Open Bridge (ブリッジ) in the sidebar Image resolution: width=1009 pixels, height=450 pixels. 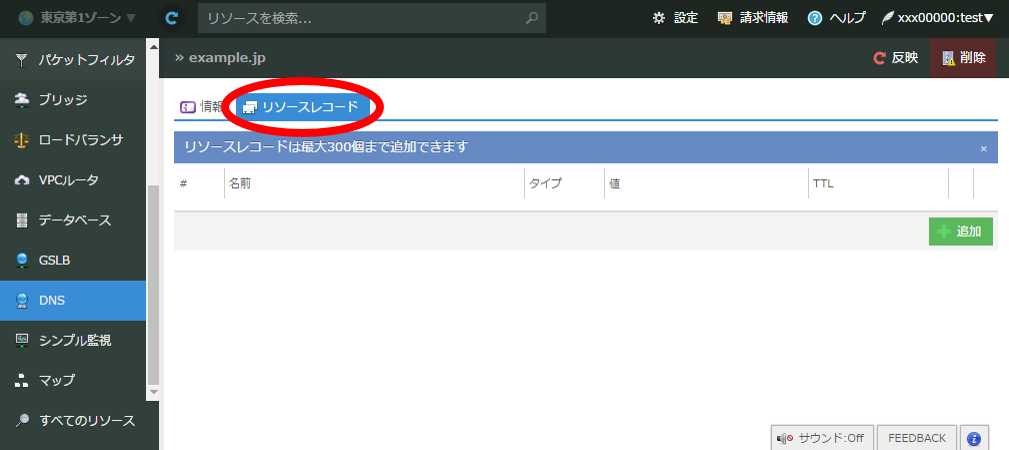(x=73, y=100)
